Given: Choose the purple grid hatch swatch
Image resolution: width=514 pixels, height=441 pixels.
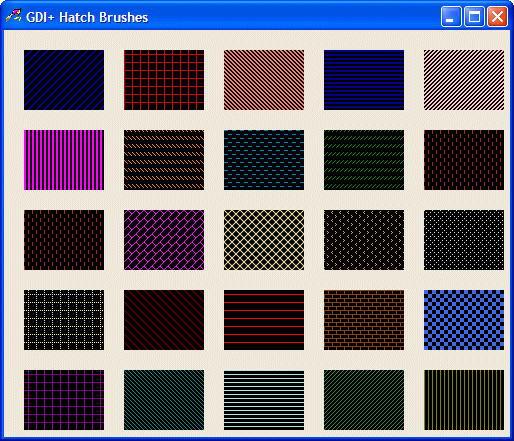Looking at the screenshot, I should 64,400.
